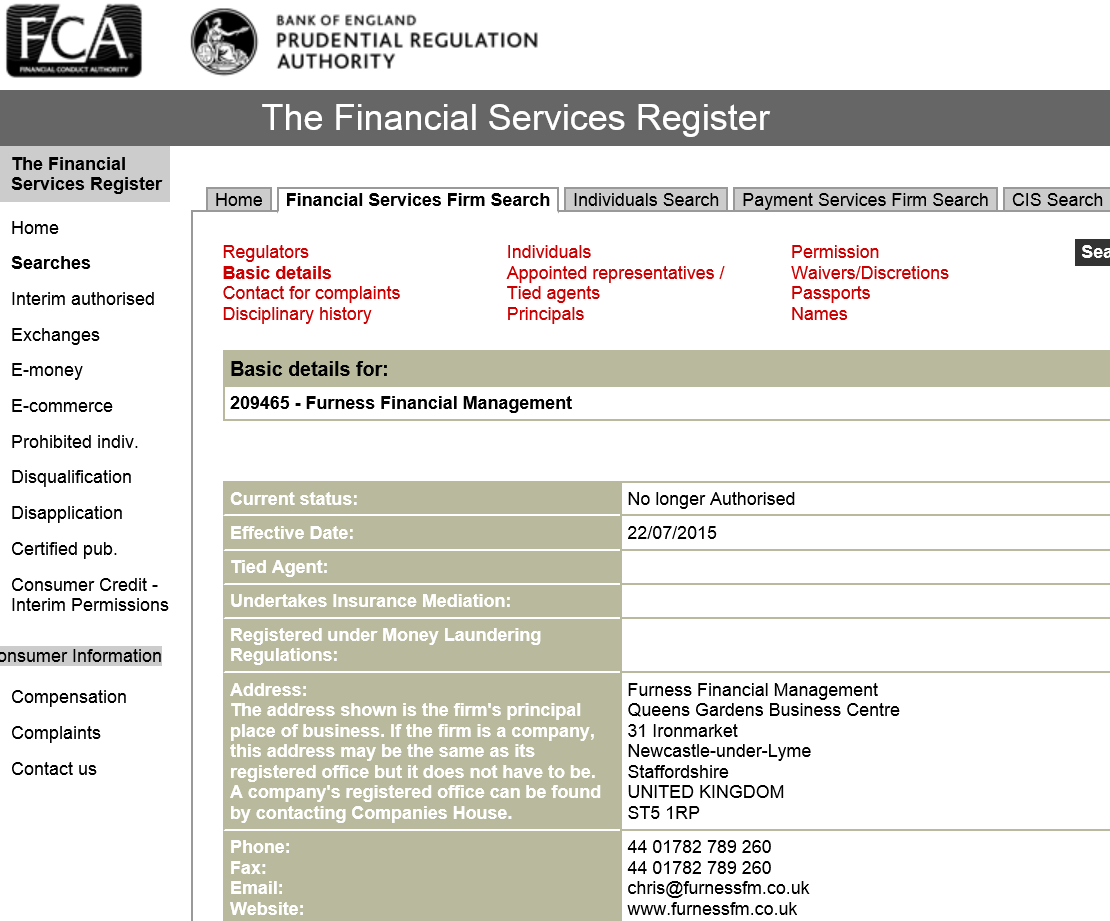View Certified pub. sidebar link

click(x=64, y=549)
